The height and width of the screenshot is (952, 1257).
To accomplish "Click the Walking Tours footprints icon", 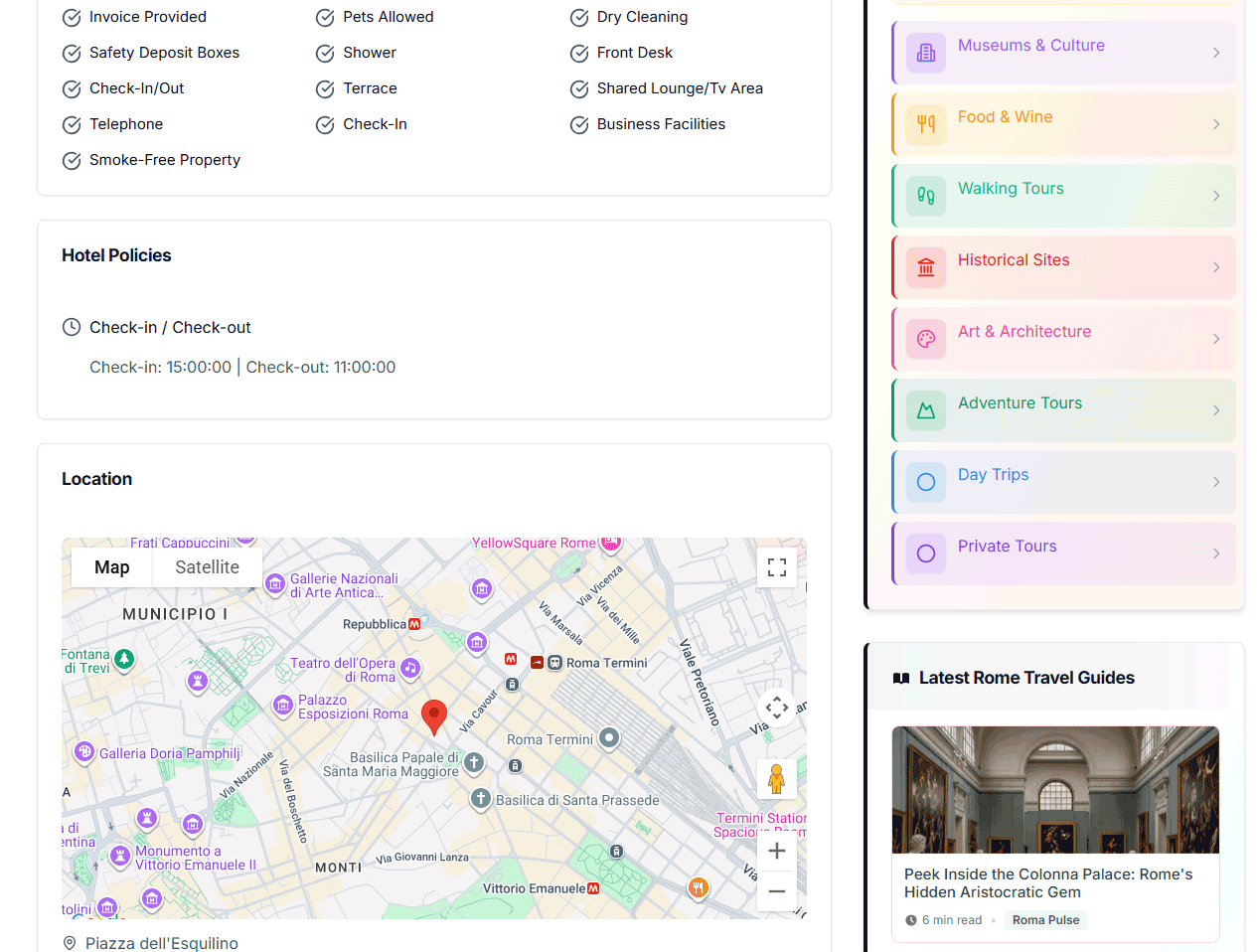I will (926, 196).
